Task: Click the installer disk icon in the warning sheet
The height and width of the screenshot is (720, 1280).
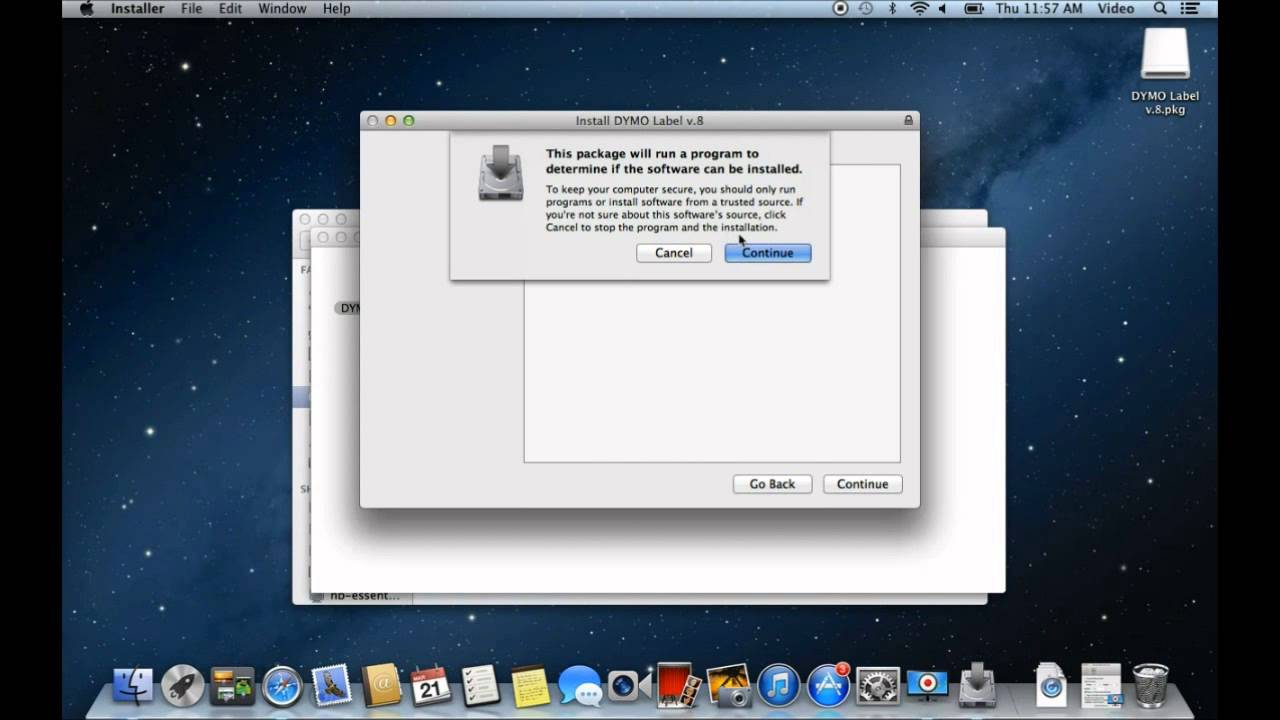Action: 501,173
